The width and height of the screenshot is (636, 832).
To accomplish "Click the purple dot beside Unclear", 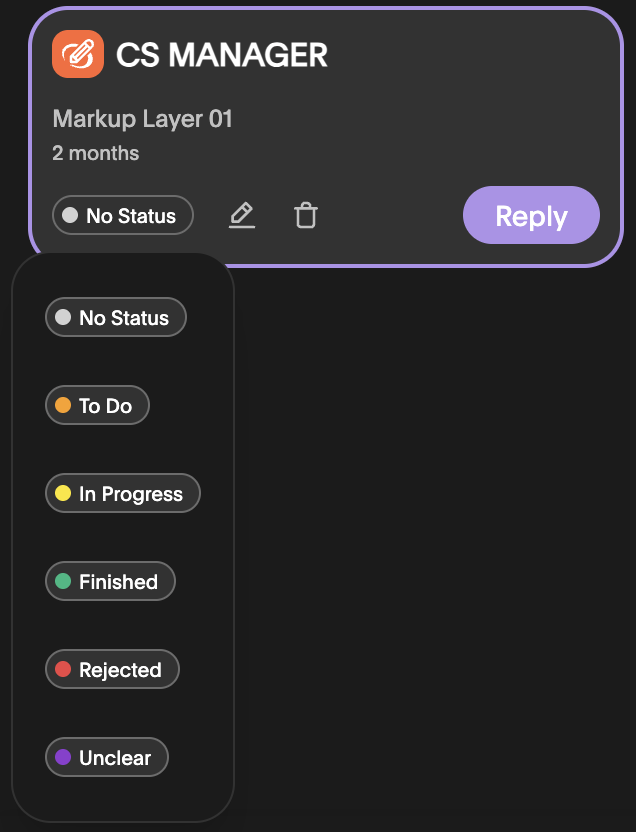I will [x=63, y=758].
